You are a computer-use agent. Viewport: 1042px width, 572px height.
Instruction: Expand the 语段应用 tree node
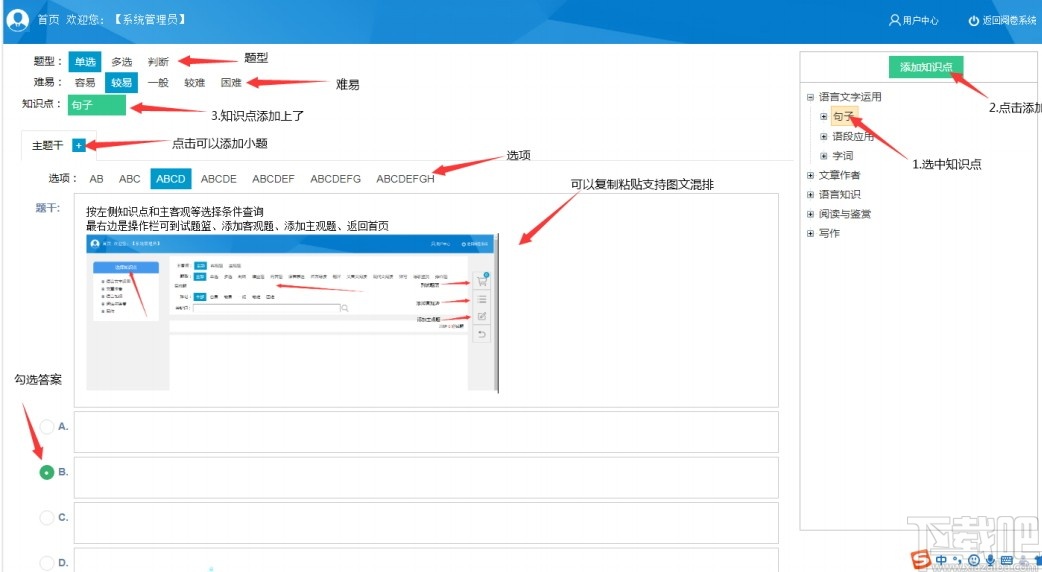pyautogui.click(x=823, y=136)
